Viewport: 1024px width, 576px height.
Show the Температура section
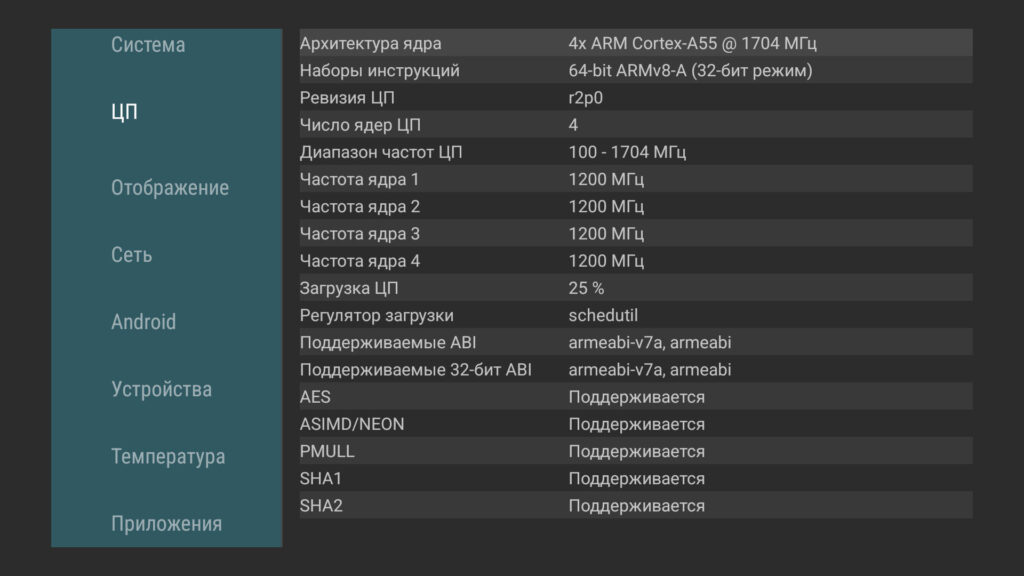pos(167,457)
